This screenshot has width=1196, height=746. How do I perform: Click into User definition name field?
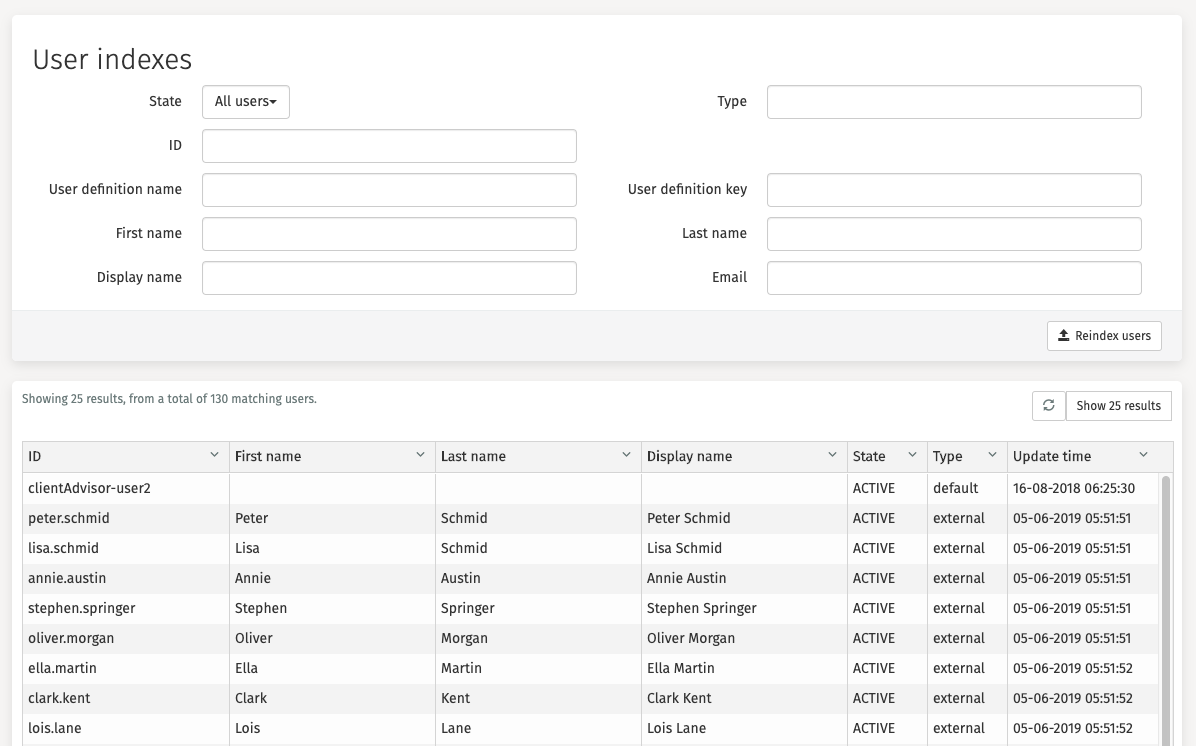pyautogui.click(x=389, y=190)
